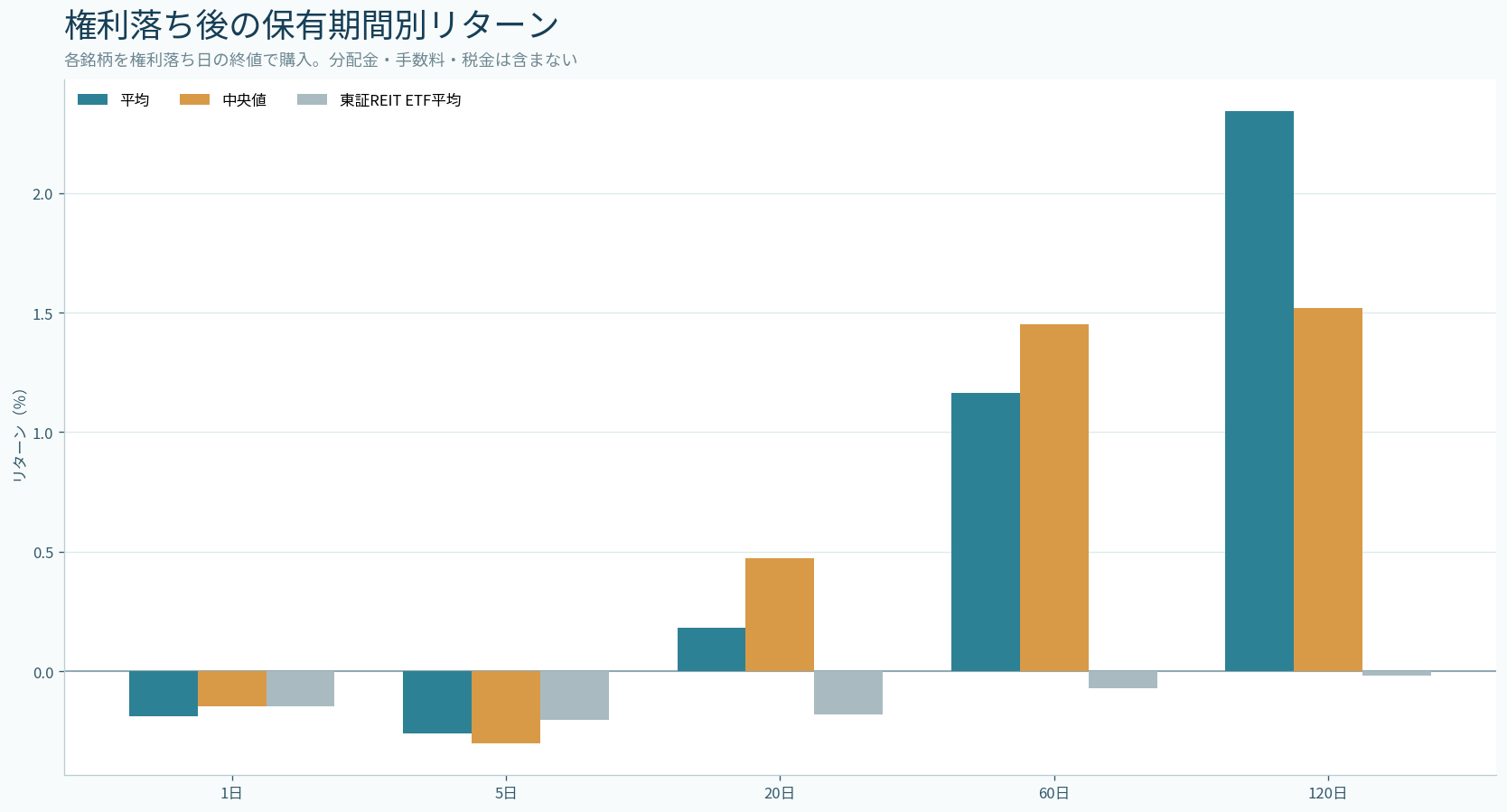Screen dimensions: 1507x812
Task: Click the gray ETF bar at 20日
Action: click(848, 693)
